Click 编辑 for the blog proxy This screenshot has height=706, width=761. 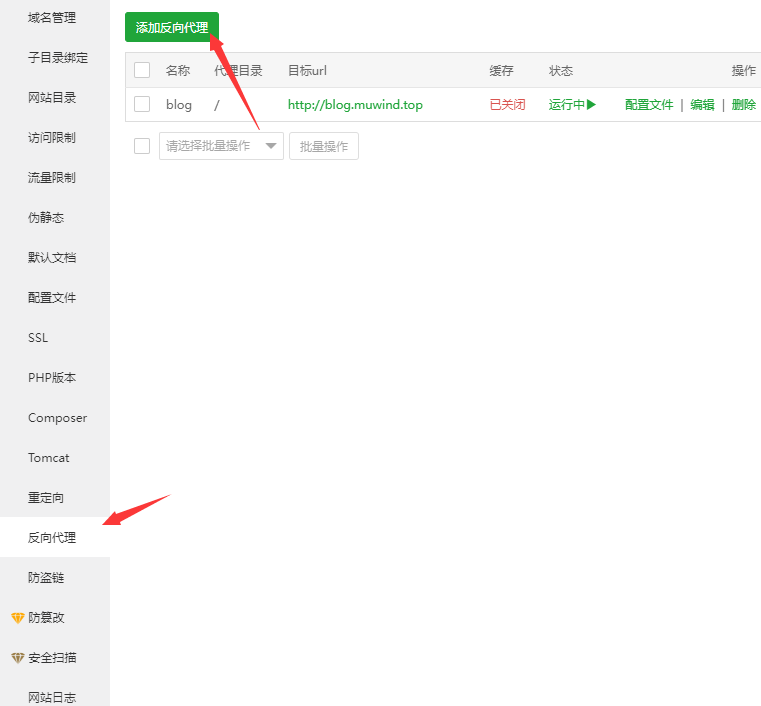[702, 105]
